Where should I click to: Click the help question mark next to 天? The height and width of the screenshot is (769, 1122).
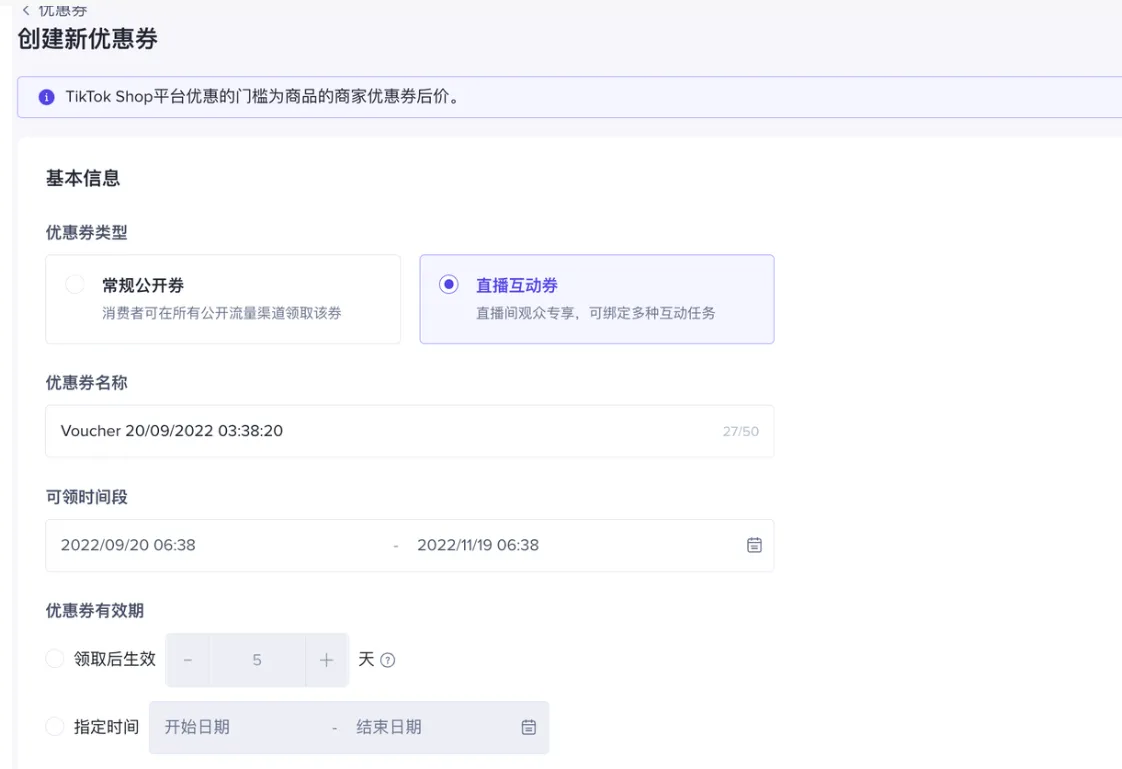[388, 660]
